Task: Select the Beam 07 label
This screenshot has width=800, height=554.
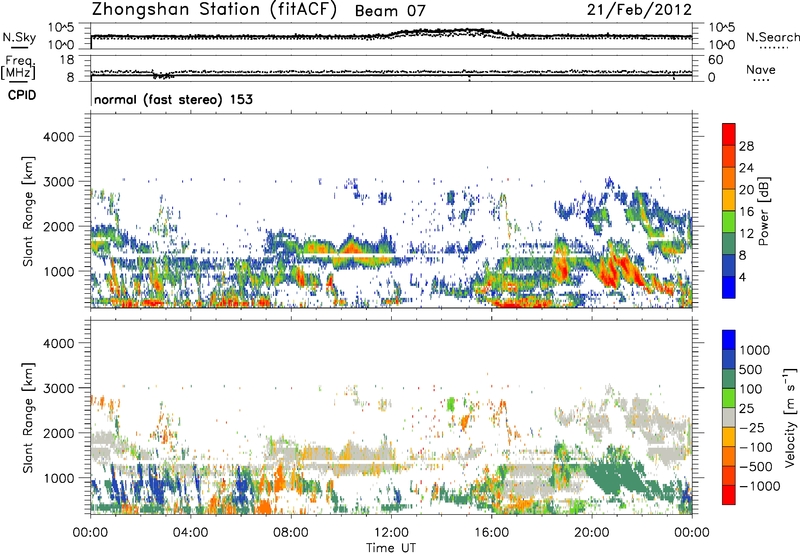Action: [x=390, y=11]
